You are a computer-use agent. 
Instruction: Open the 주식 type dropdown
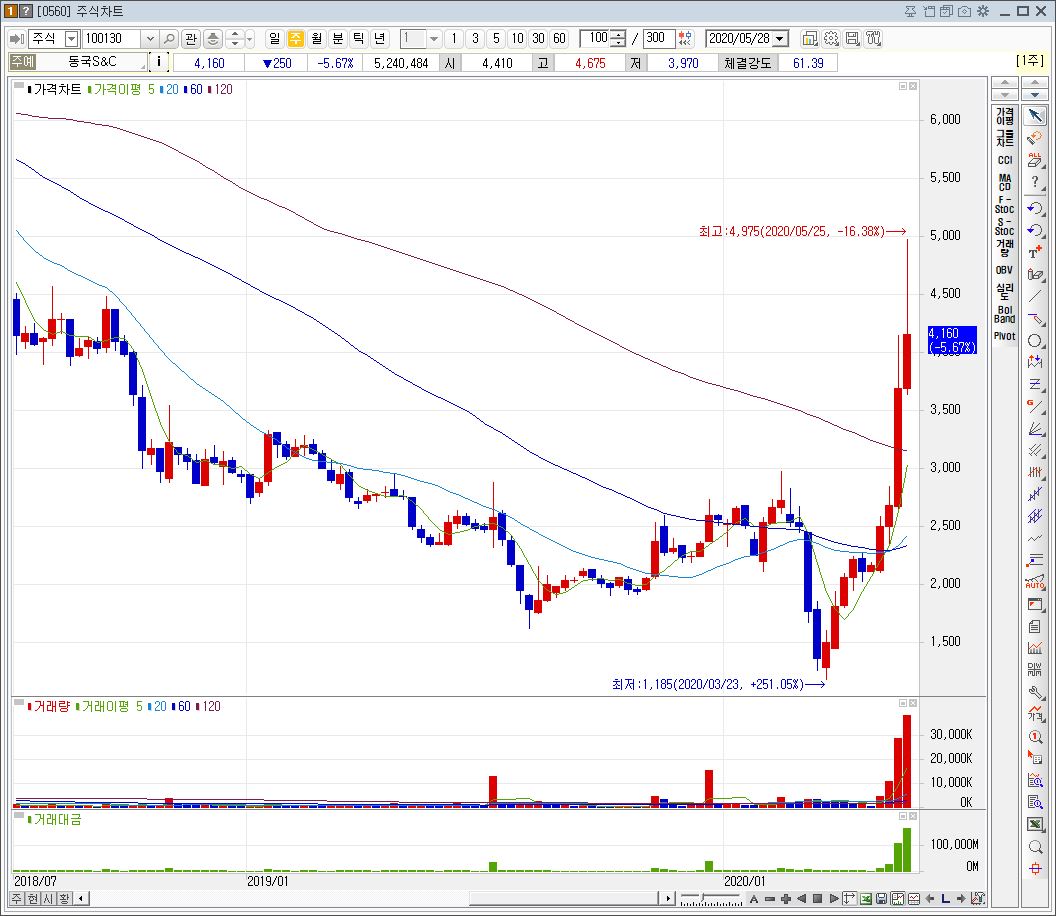(x=71, y=39)
